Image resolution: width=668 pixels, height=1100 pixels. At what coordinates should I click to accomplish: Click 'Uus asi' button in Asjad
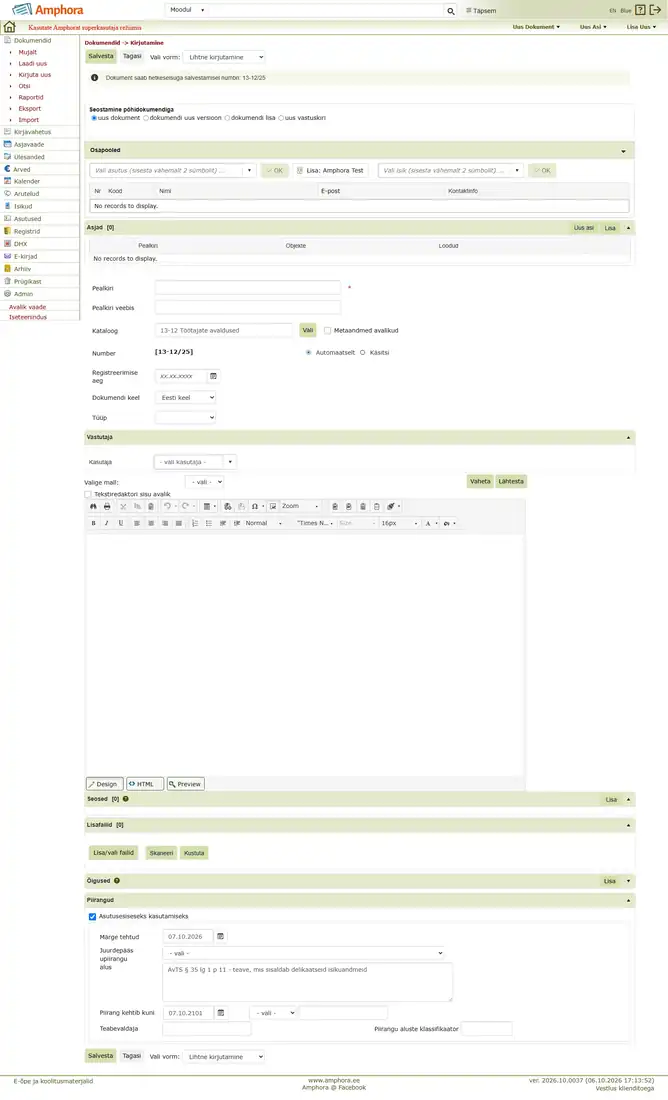point(584,228)
